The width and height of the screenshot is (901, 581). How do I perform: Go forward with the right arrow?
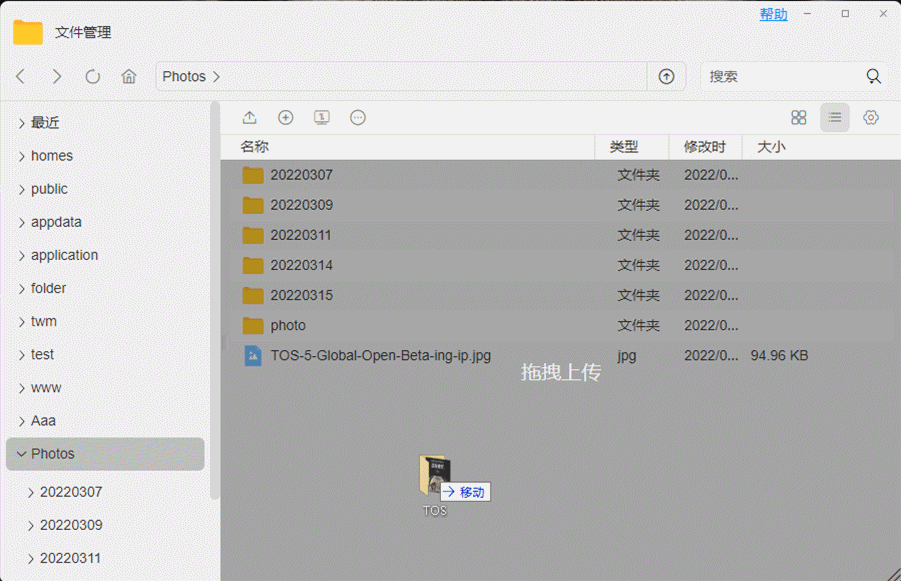pos(56,76)
